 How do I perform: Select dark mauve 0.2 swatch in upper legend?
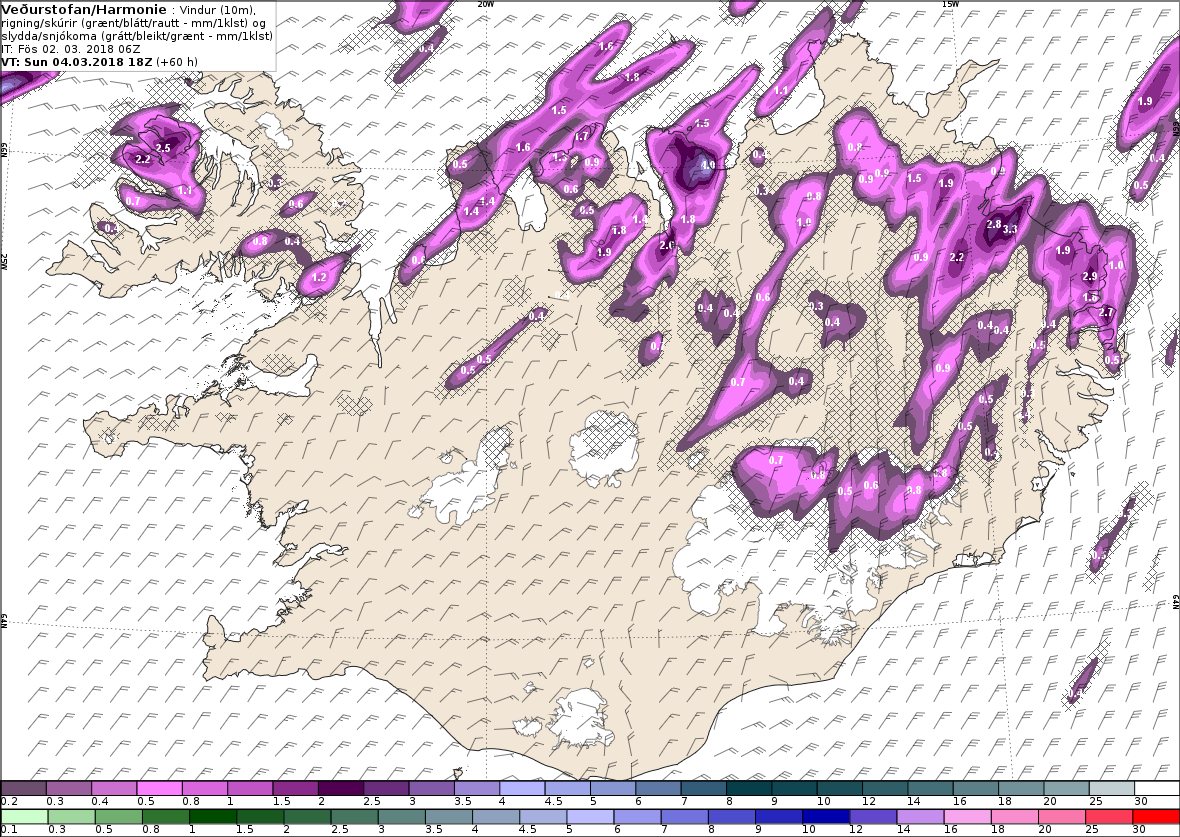[x=23, y=788]
